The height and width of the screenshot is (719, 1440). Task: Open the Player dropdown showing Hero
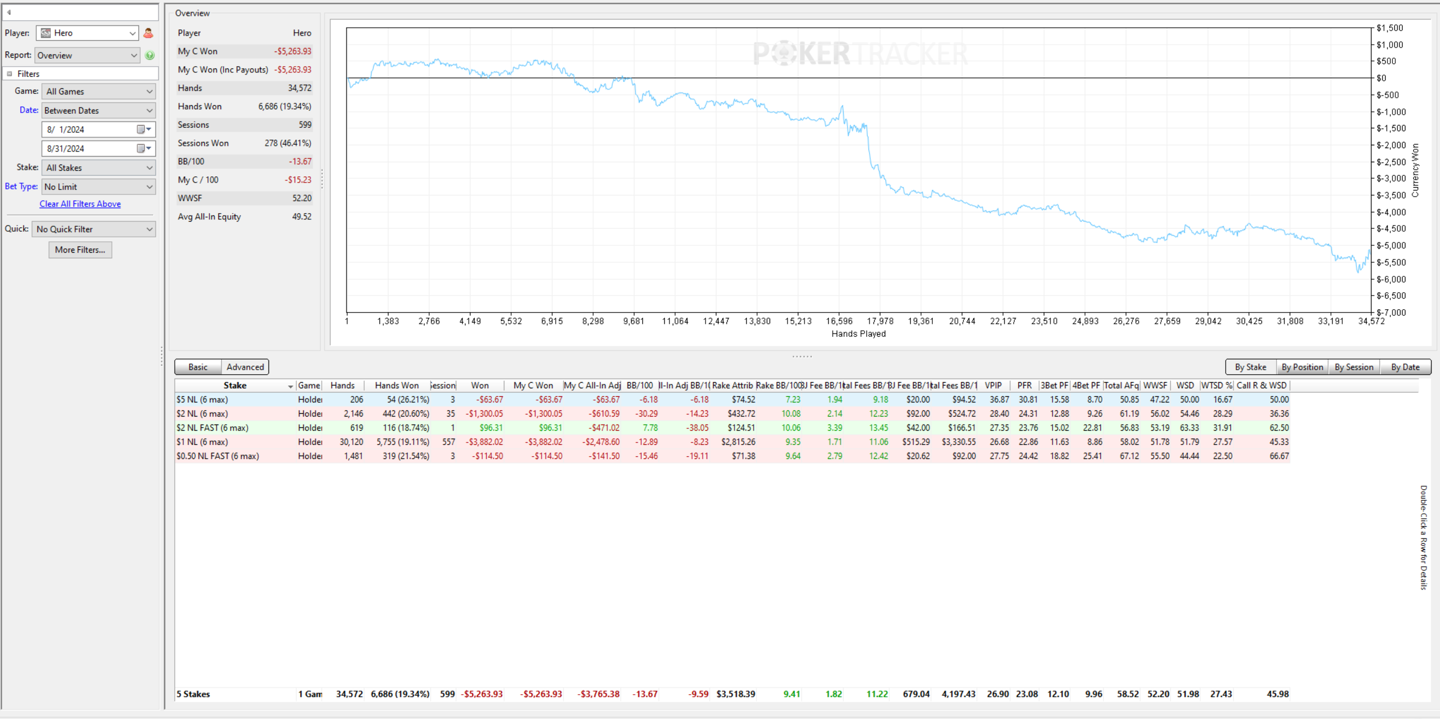click(x=88, y=33)
